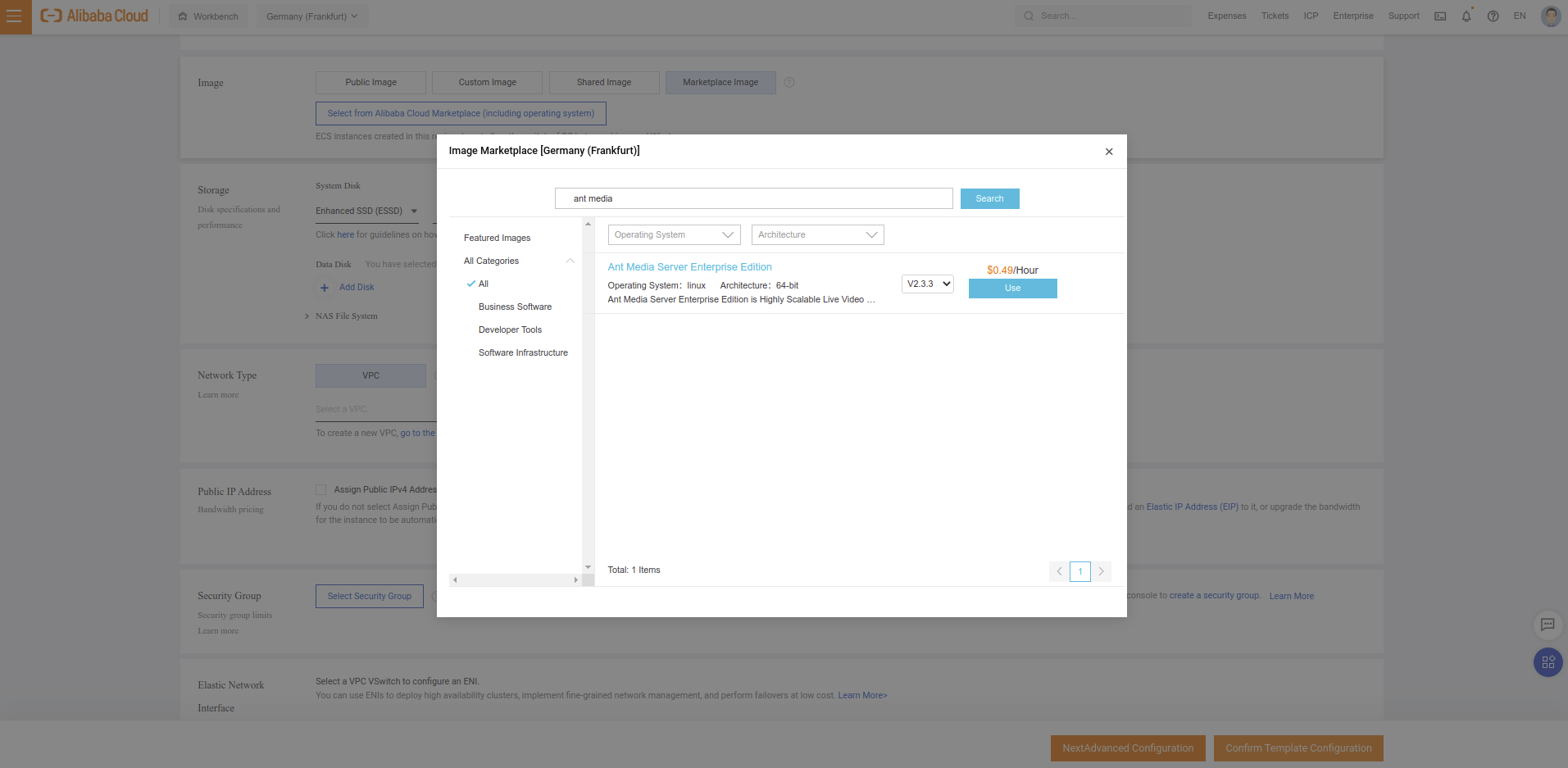Click Use for Ant Media Server

(1012, 288)
